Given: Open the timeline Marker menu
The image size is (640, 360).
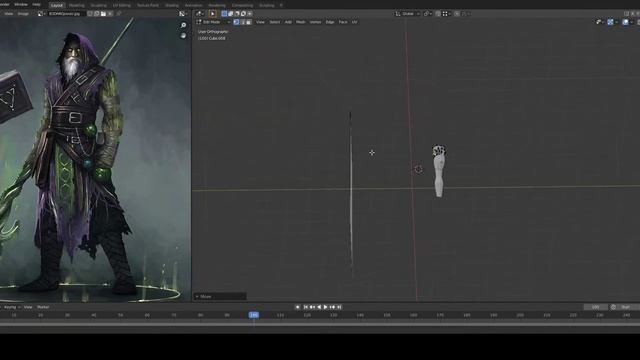Looking at the screenshot, I should pyautogui.click(x=43, y=307).
